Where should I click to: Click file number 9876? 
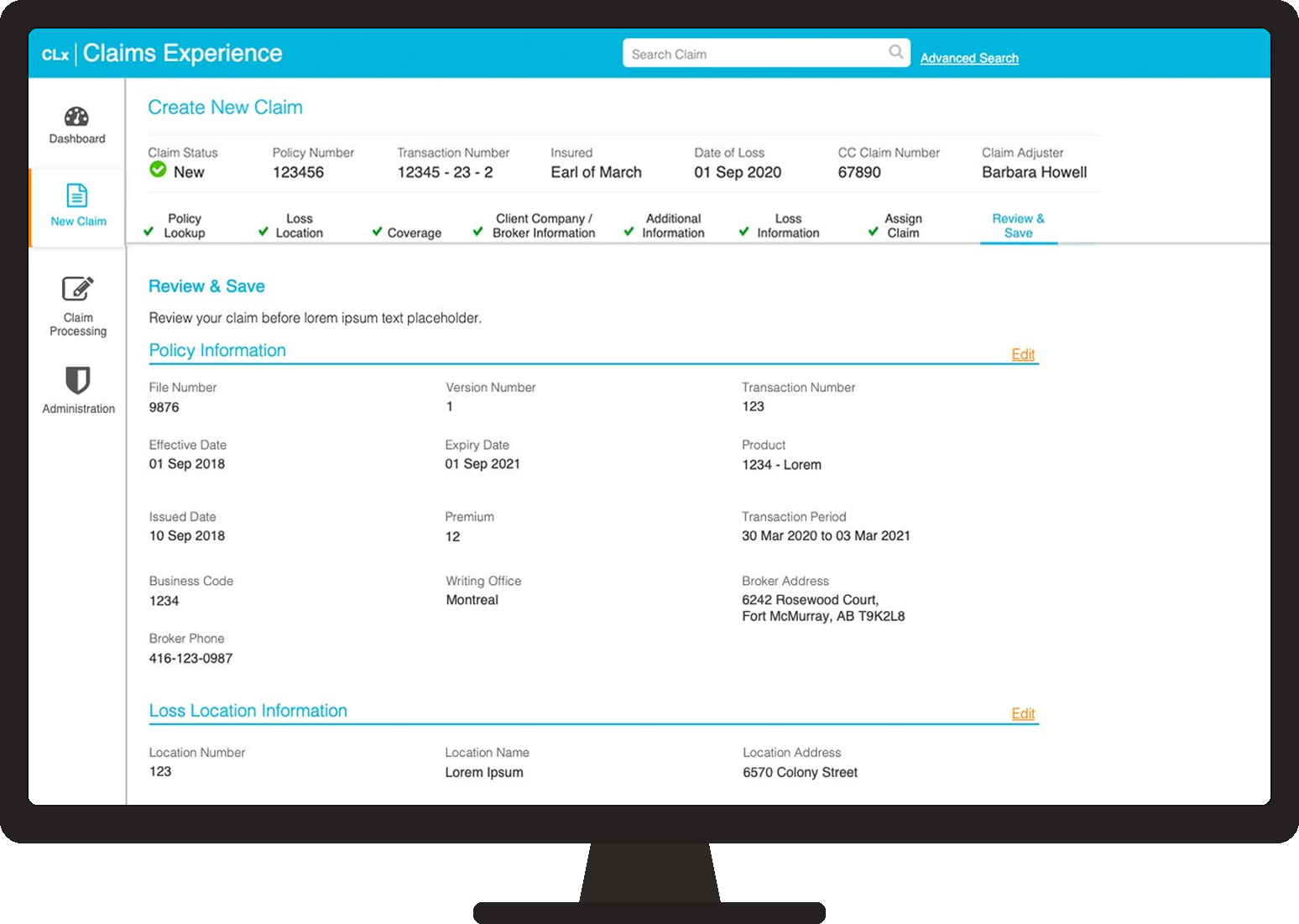click(x=164, y=407)
